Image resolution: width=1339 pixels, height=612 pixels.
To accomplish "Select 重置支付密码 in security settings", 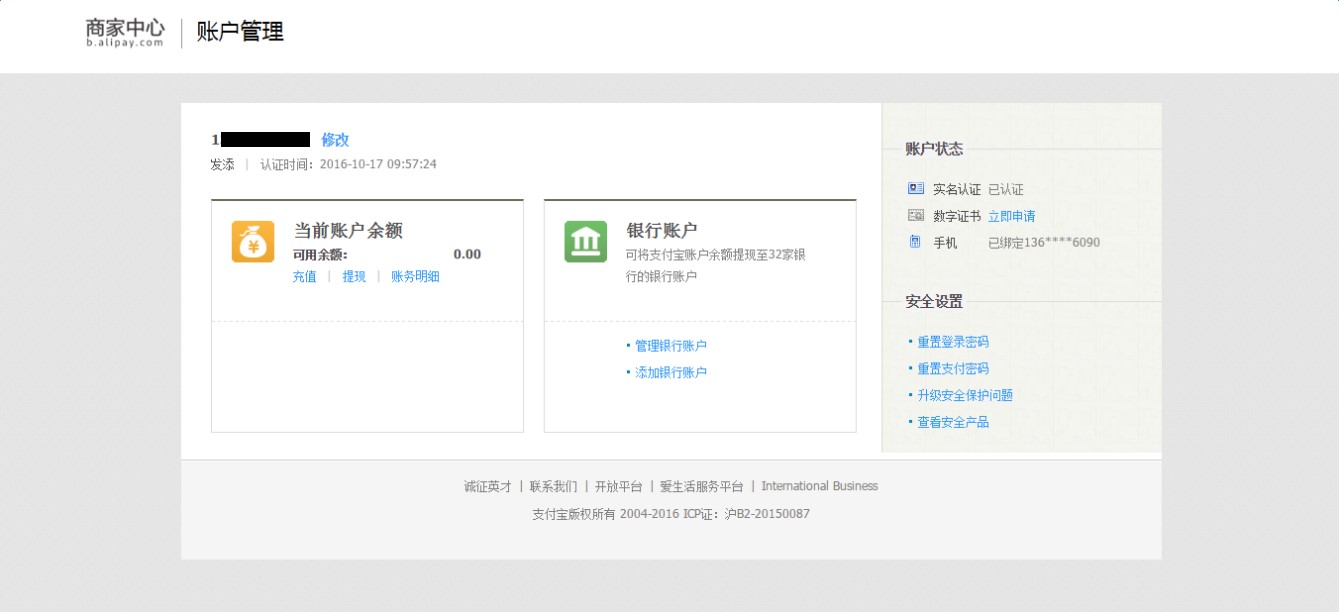I will pos(953,369).
